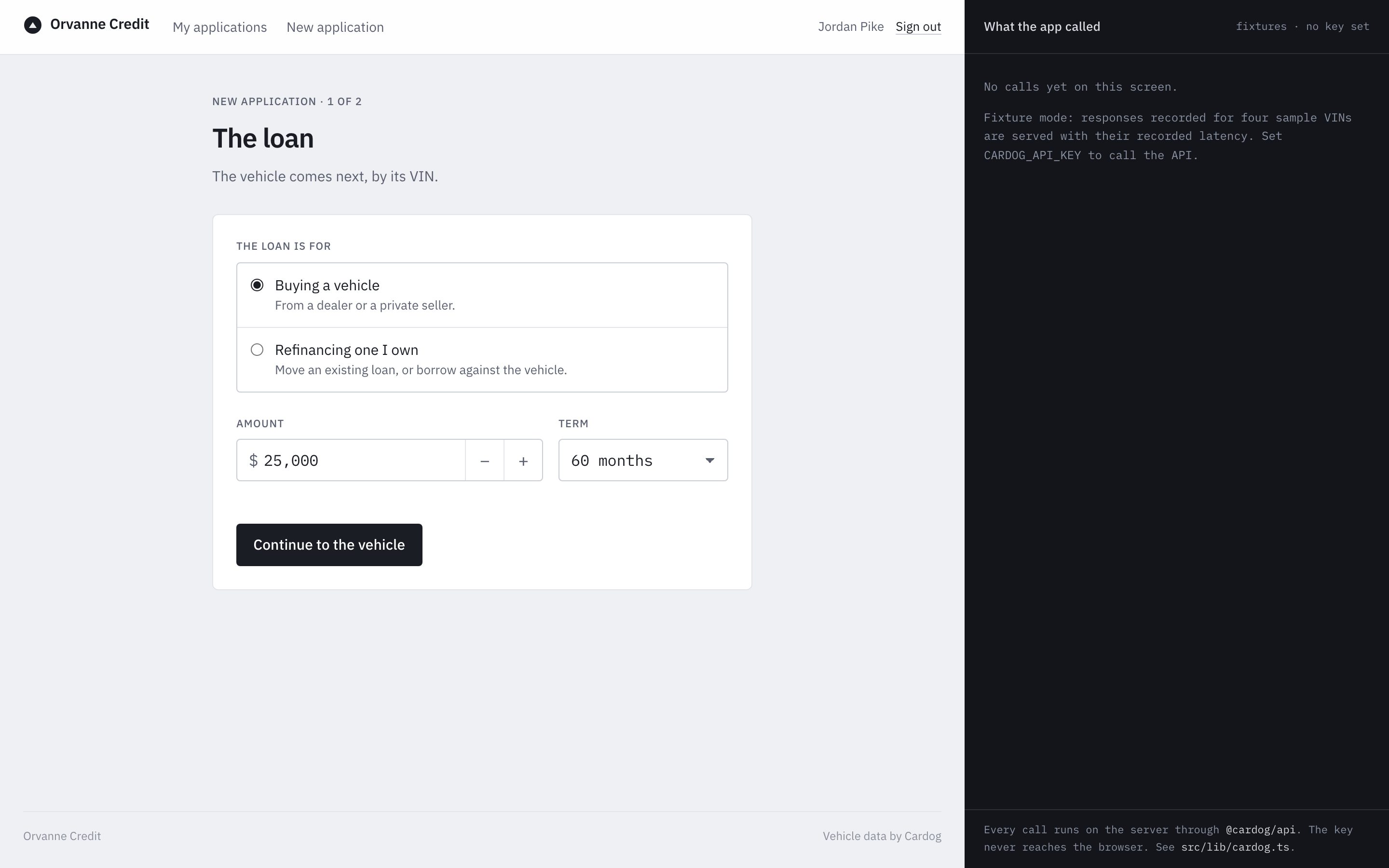
Task: Click "fixtures · no key set" status
Action: [1302, 27]
